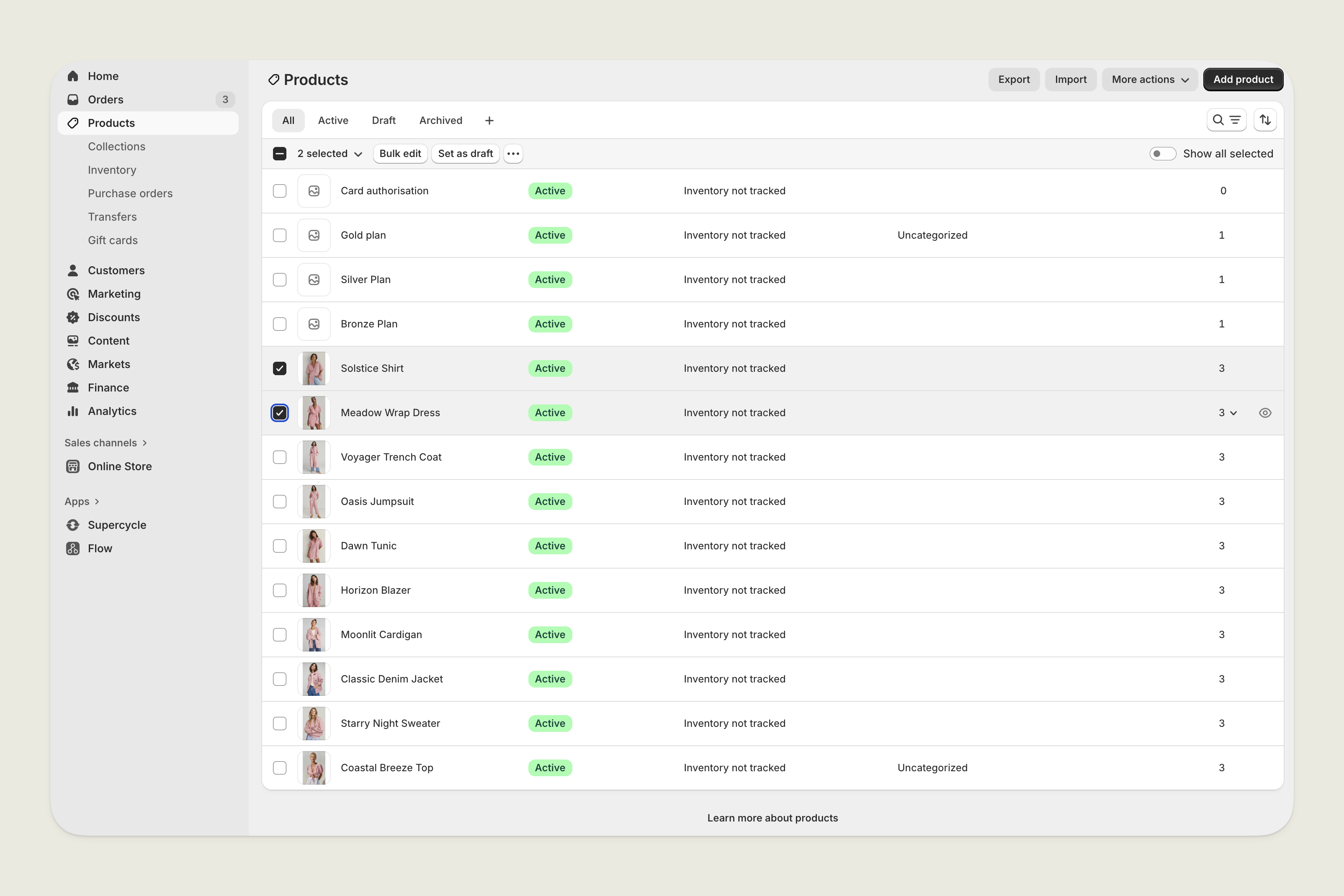Click the Coastal Breeze Top thumbnail

click(x=314, y=767)
